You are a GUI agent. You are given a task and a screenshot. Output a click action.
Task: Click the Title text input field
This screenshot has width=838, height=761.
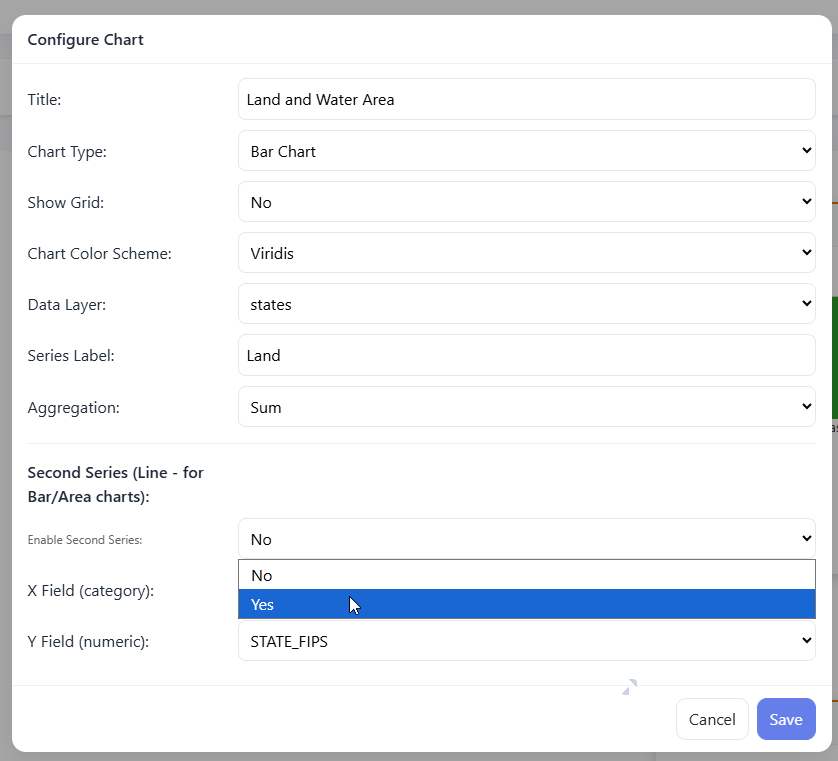click(x=527, y=99)
